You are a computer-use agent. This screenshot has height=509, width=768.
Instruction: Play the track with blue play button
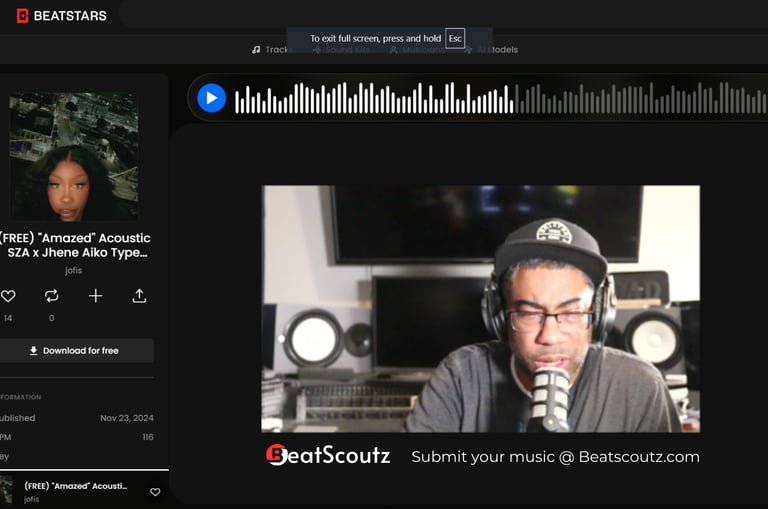212,98
